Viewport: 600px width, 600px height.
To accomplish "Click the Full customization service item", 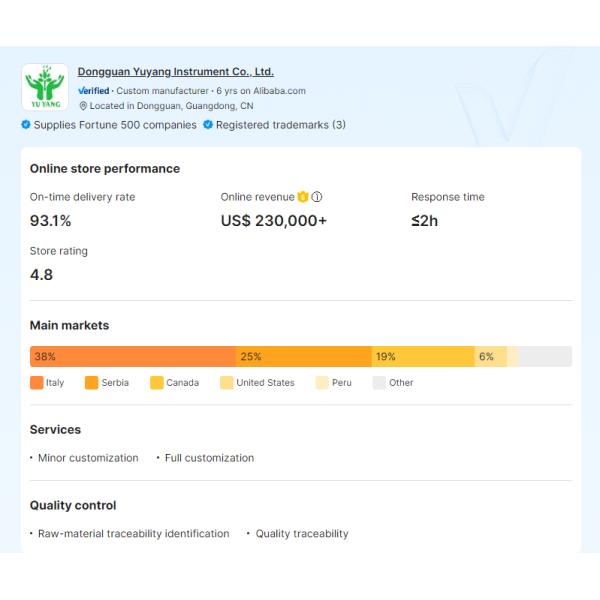I will 209,458.
